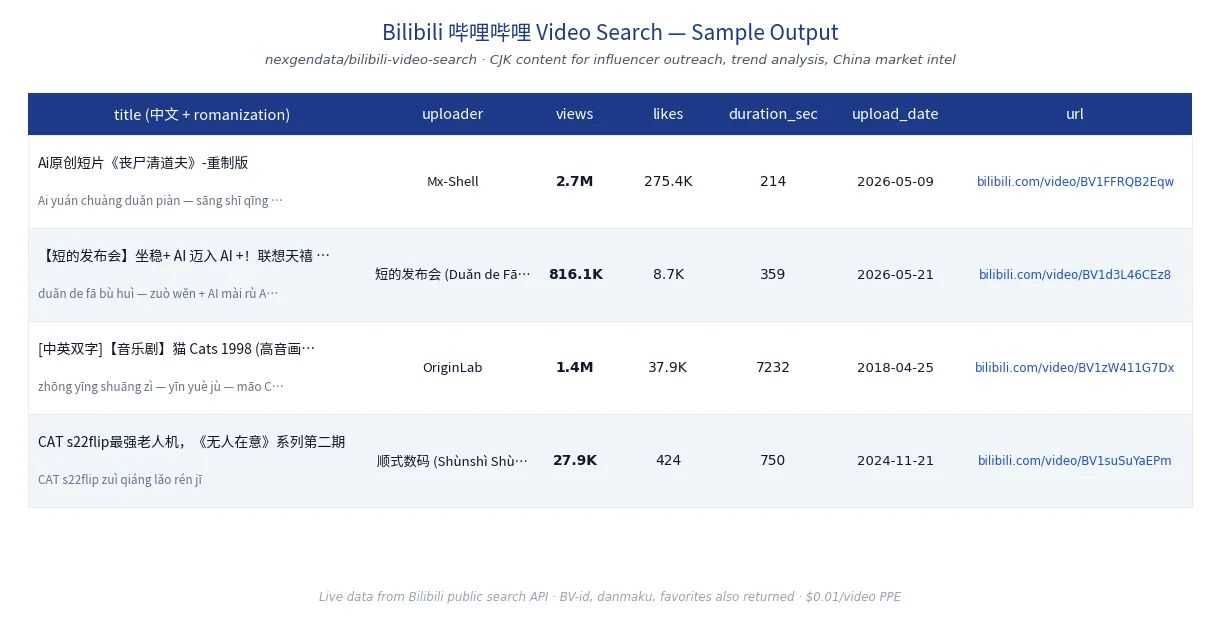The height and width of the screenshot is (619, 1220).
Task: Select title starting with 【短的发布会】坐稳+ AI
Action: [x=184, y=255]
